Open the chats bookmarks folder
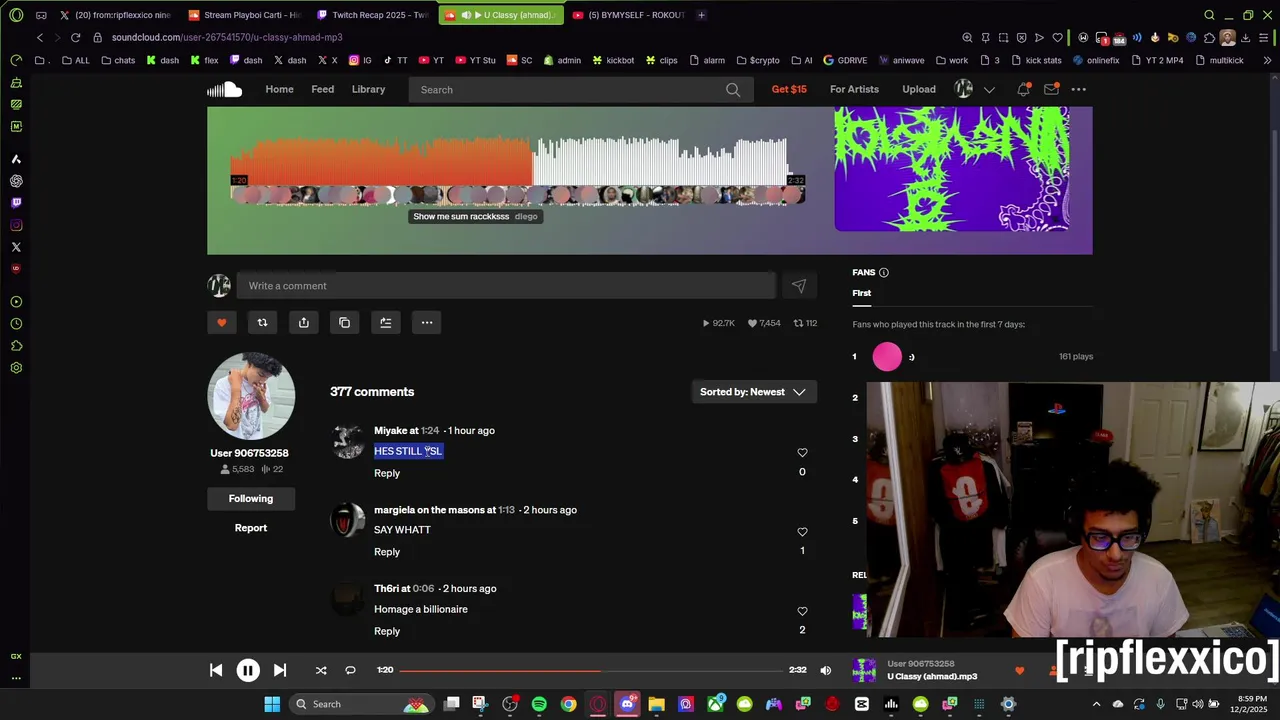 (118, 60)
